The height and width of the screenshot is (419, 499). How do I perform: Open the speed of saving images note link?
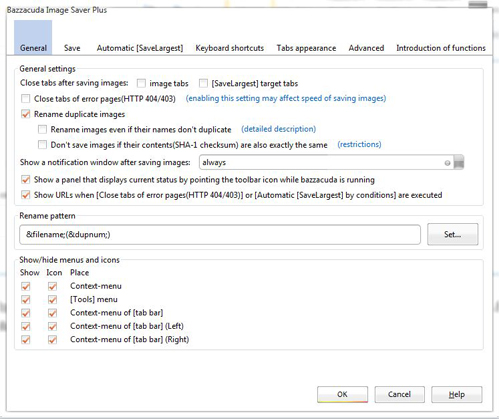pyautogui.click(x=286, y=98)
